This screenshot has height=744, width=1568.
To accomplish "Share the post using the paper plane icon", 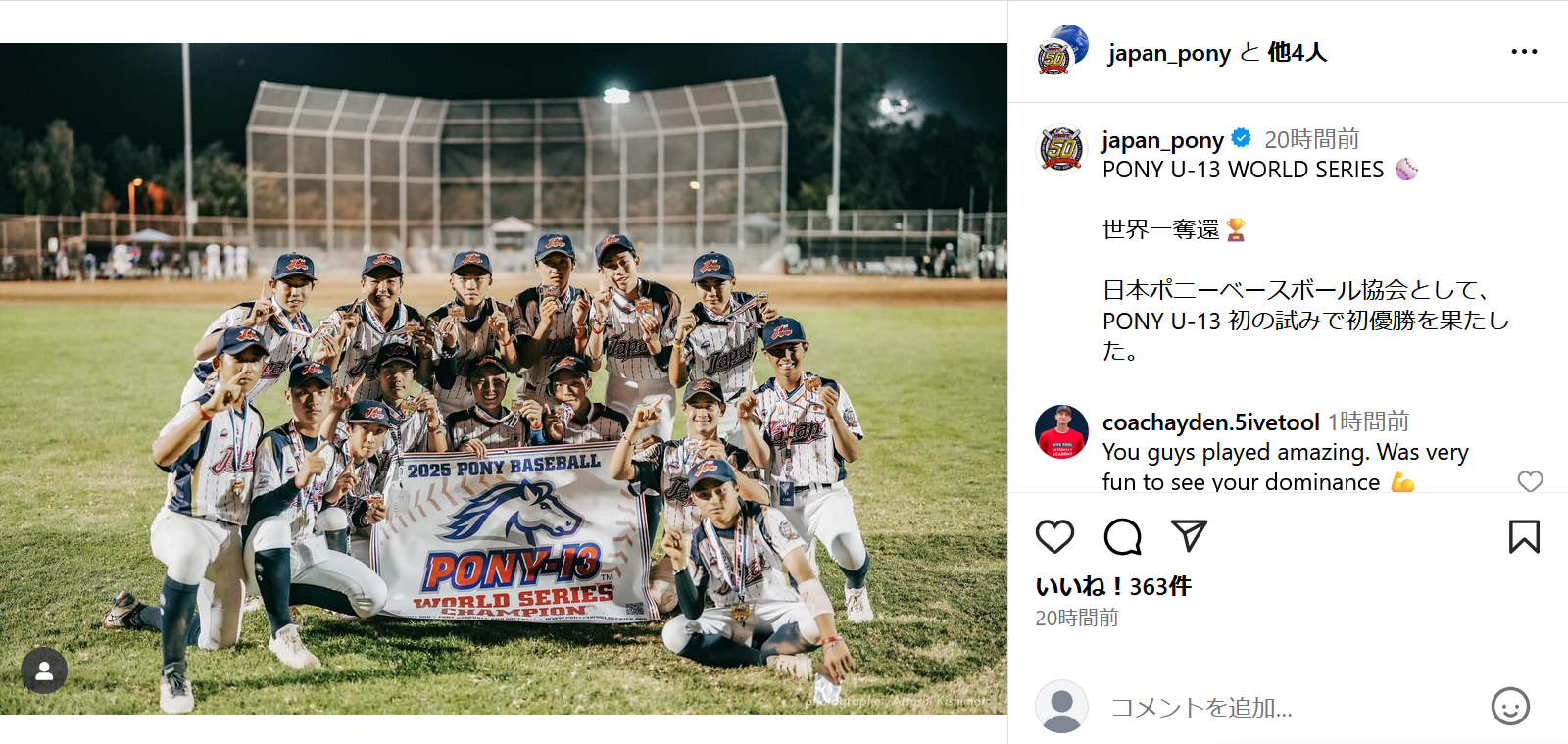I will 1189,535.
